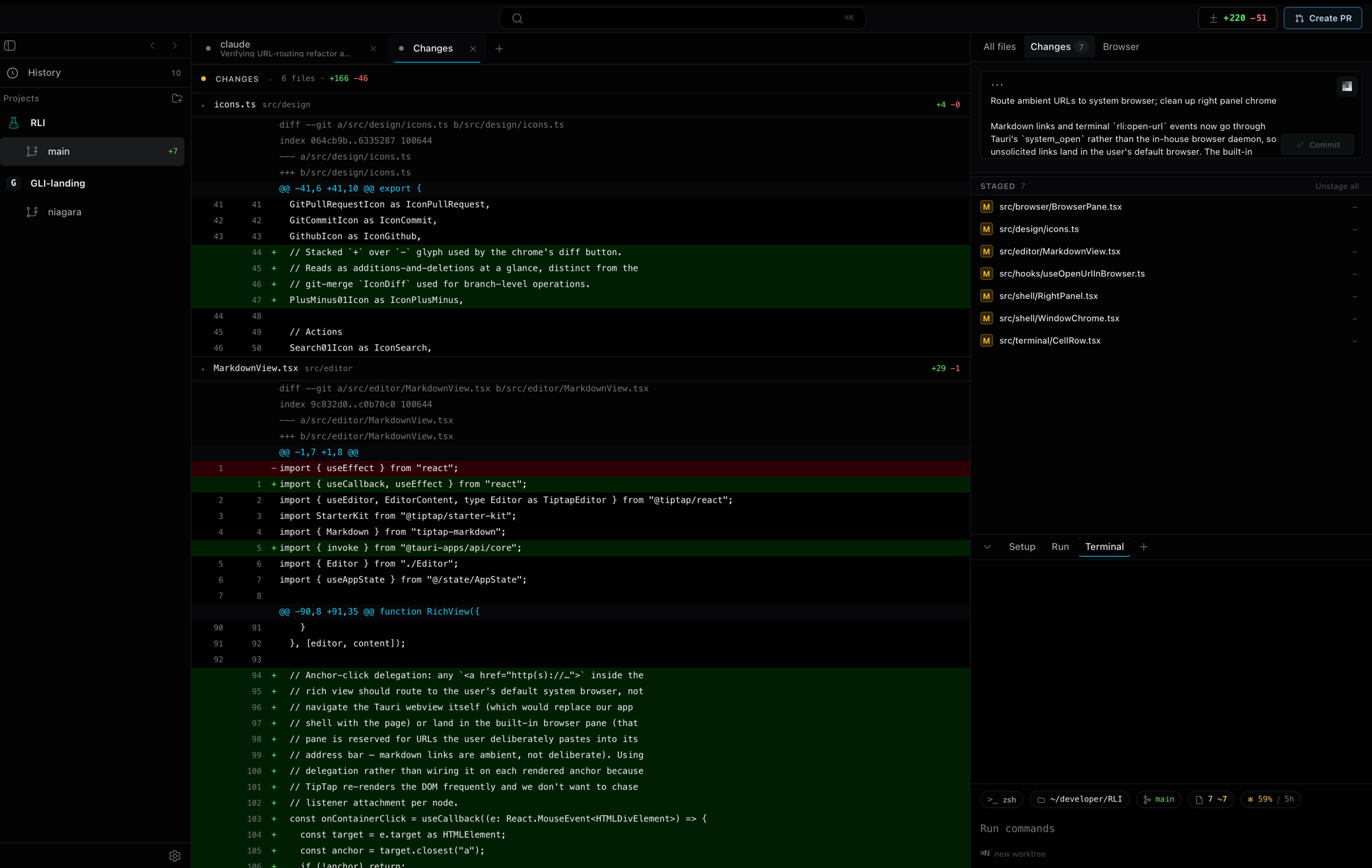Click Unstage all
The width and height of the screenshot is (1372, 868).
coord(1336,186)
